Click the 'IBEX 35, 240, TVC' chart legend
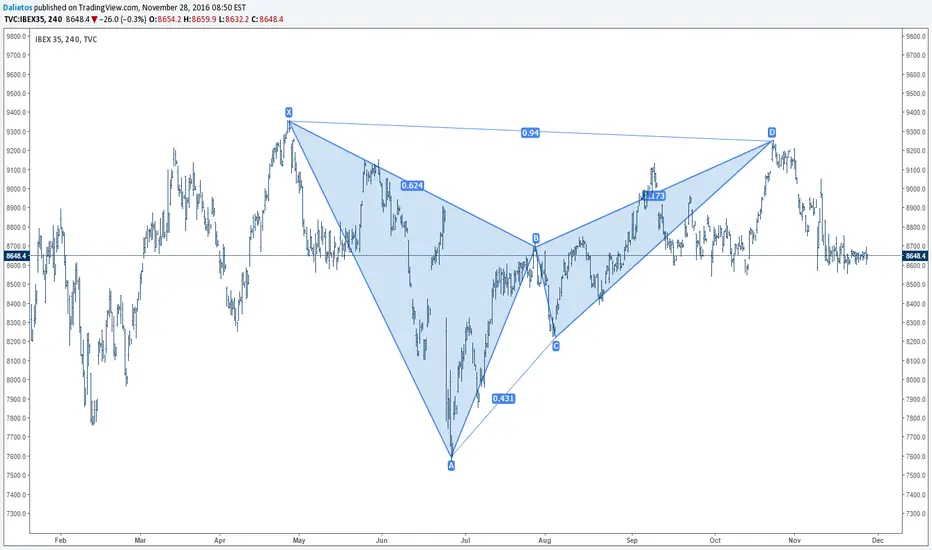Viewport: 932px width, 550px height. pos(66,39)
